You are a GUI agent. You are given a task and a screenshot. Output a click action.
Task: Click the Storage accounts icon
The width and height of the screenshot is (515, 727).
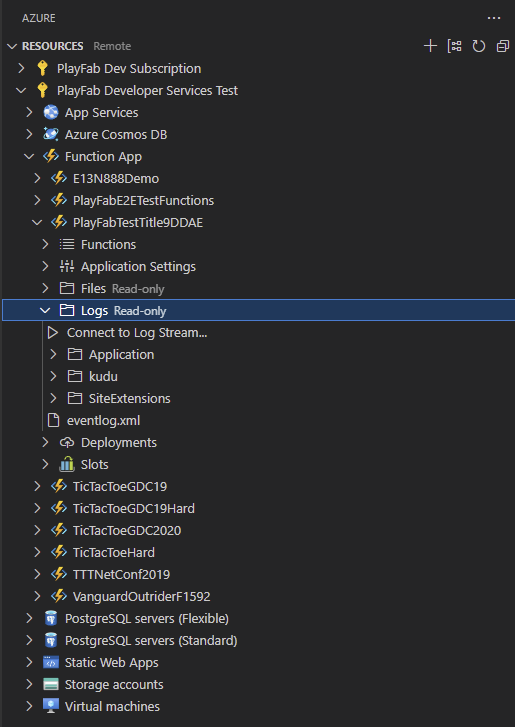point(51,684)
